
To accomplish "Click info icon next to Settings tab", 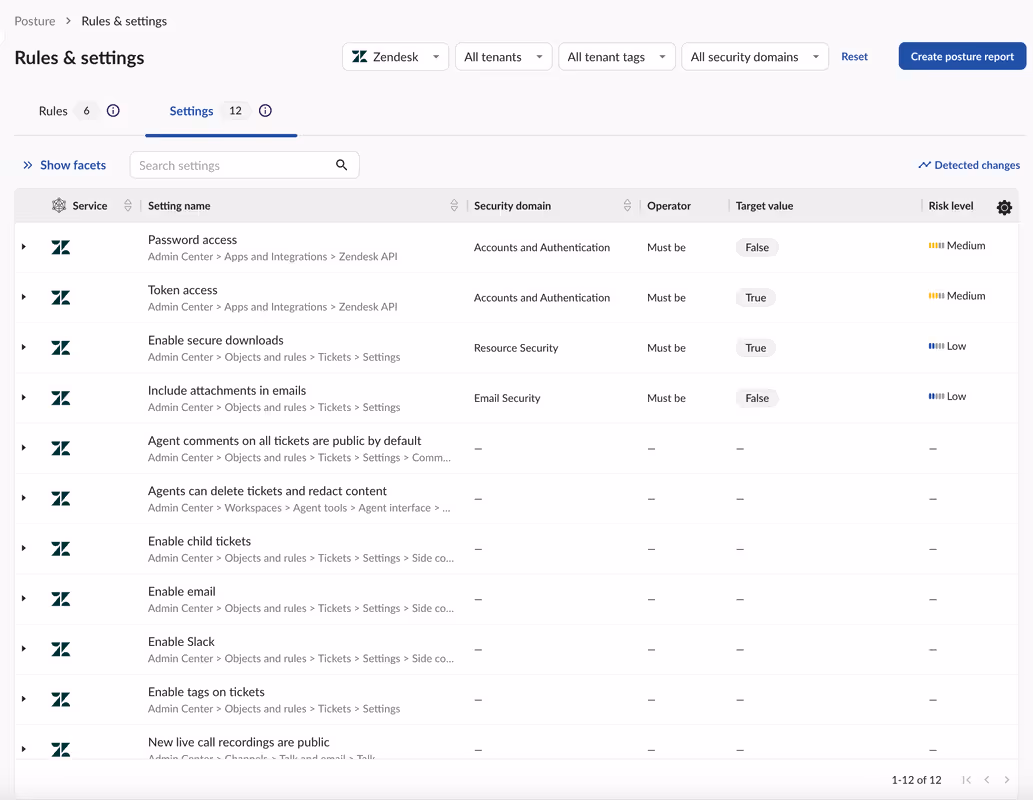I will coord(265,111).
